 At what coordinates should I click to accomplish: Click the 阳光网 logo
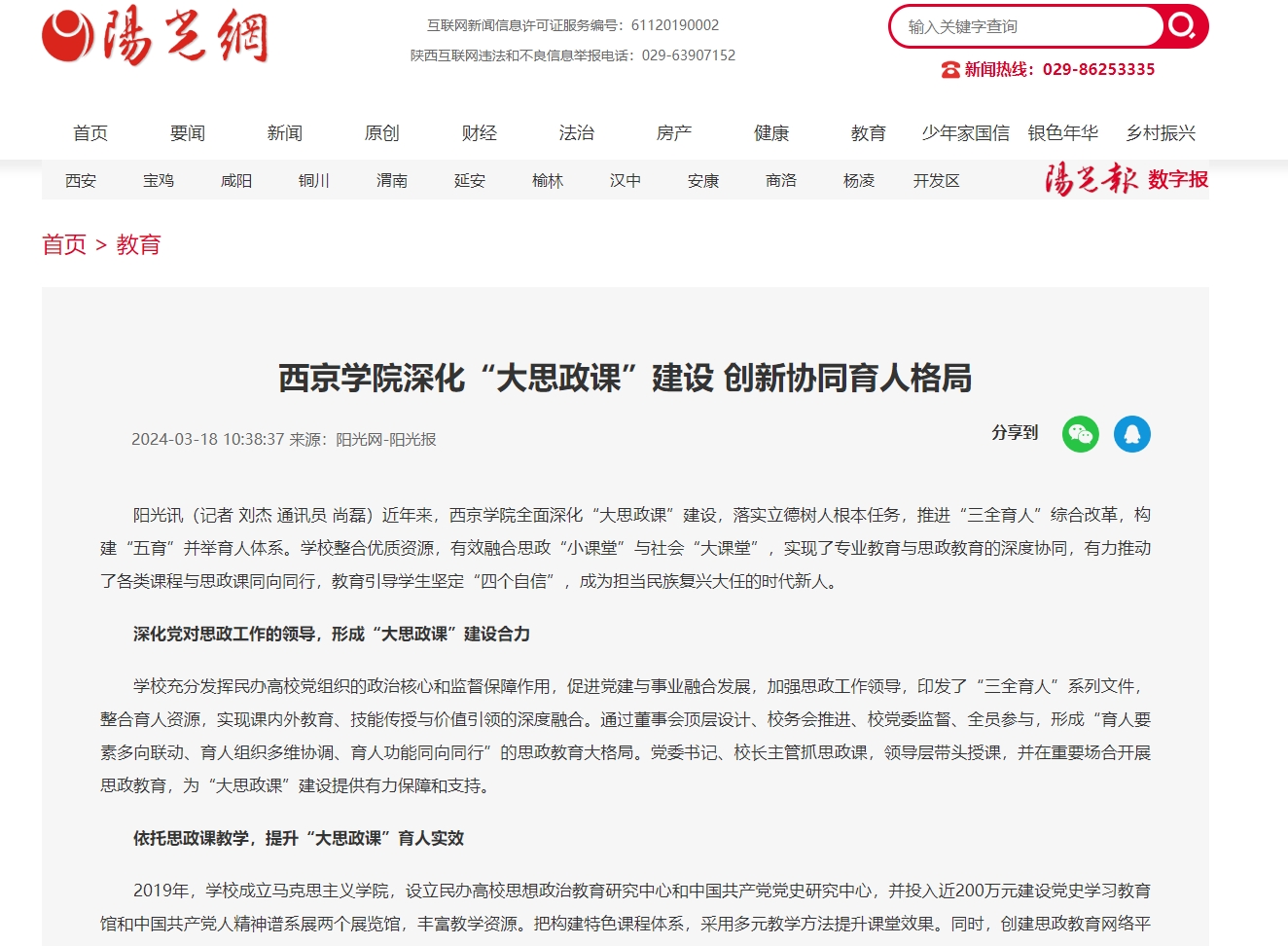point(155,36)
